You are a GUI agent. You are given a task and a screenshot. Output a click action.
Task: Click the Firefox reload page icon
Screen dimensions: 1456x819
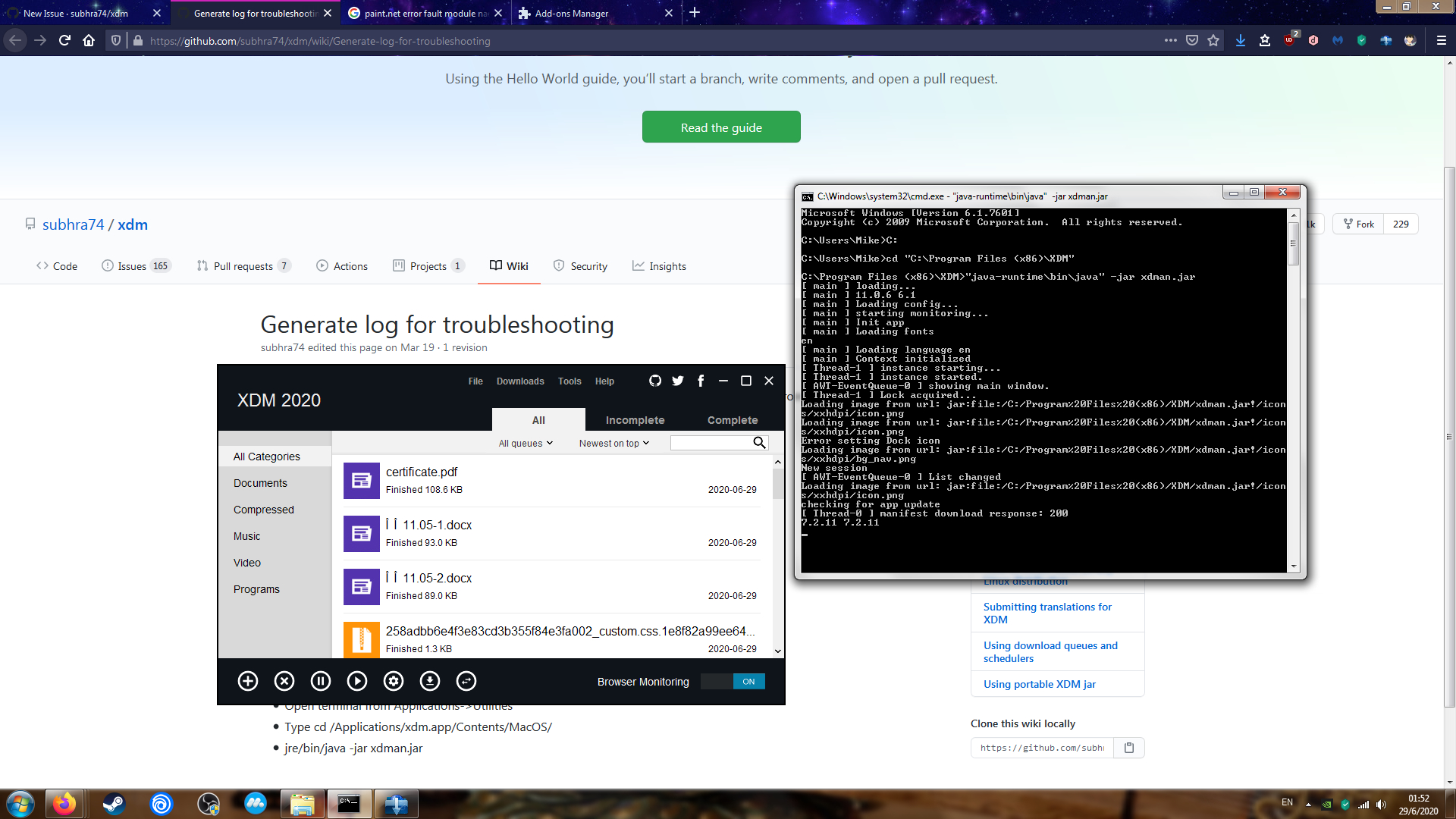(64, 40)
